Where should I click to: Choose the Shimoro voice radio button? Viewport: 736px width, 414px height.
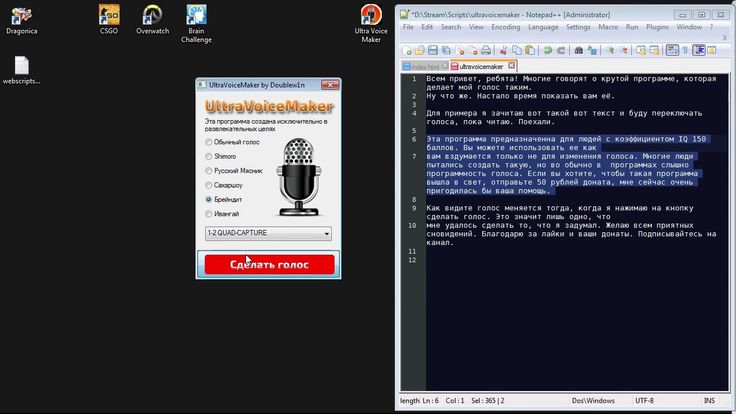click(209, 156)
